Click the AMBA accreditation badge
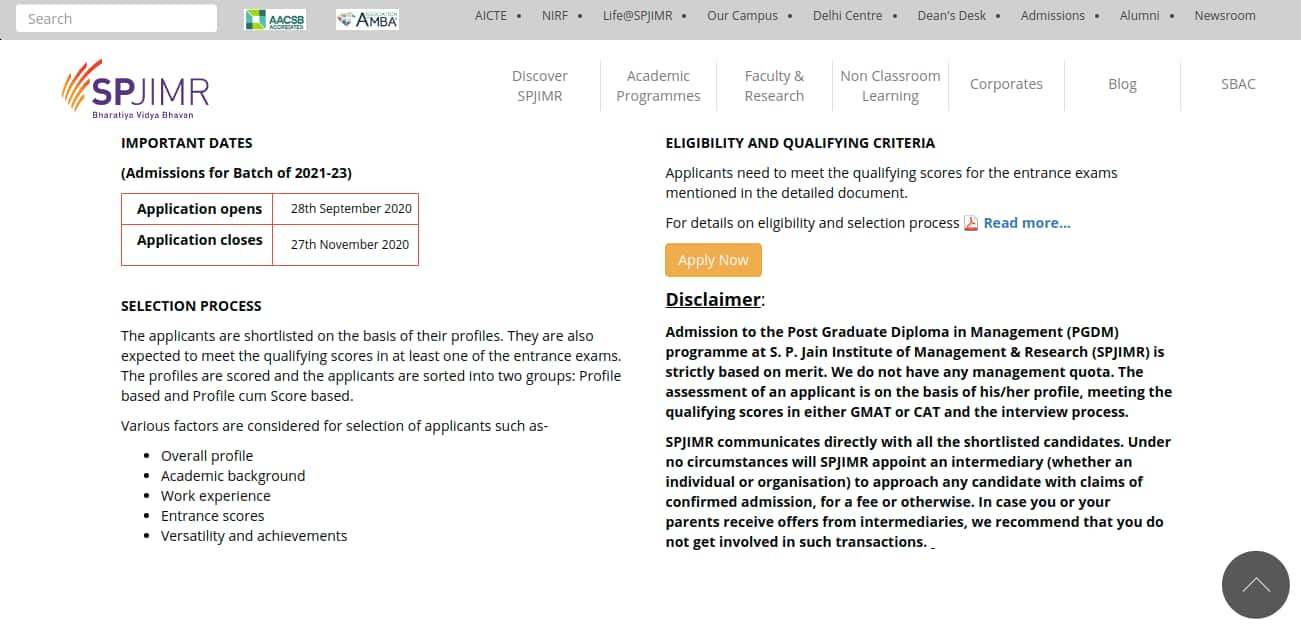 point(367,19)
